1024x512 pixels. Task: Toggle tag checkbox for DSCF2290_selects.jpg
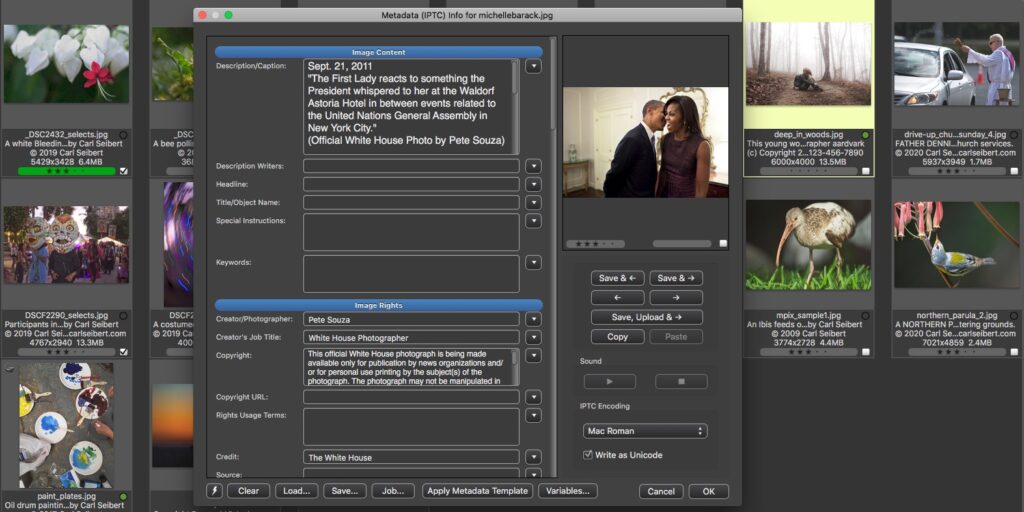(x=123, y=351)
